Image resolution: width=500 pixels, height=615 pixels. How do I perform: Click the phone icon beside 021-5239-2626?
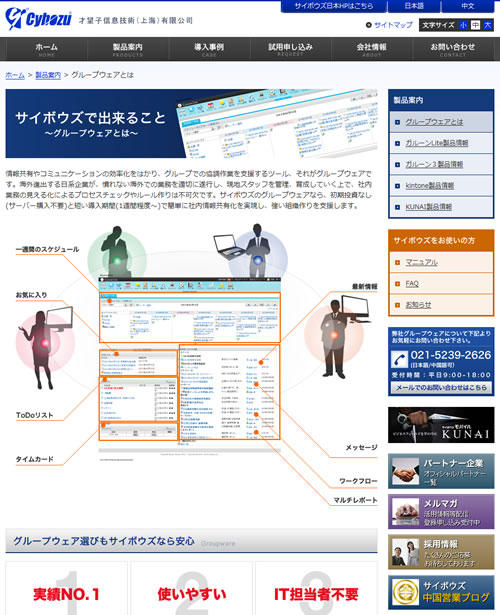pyautogui.click(x=400, y=359)
